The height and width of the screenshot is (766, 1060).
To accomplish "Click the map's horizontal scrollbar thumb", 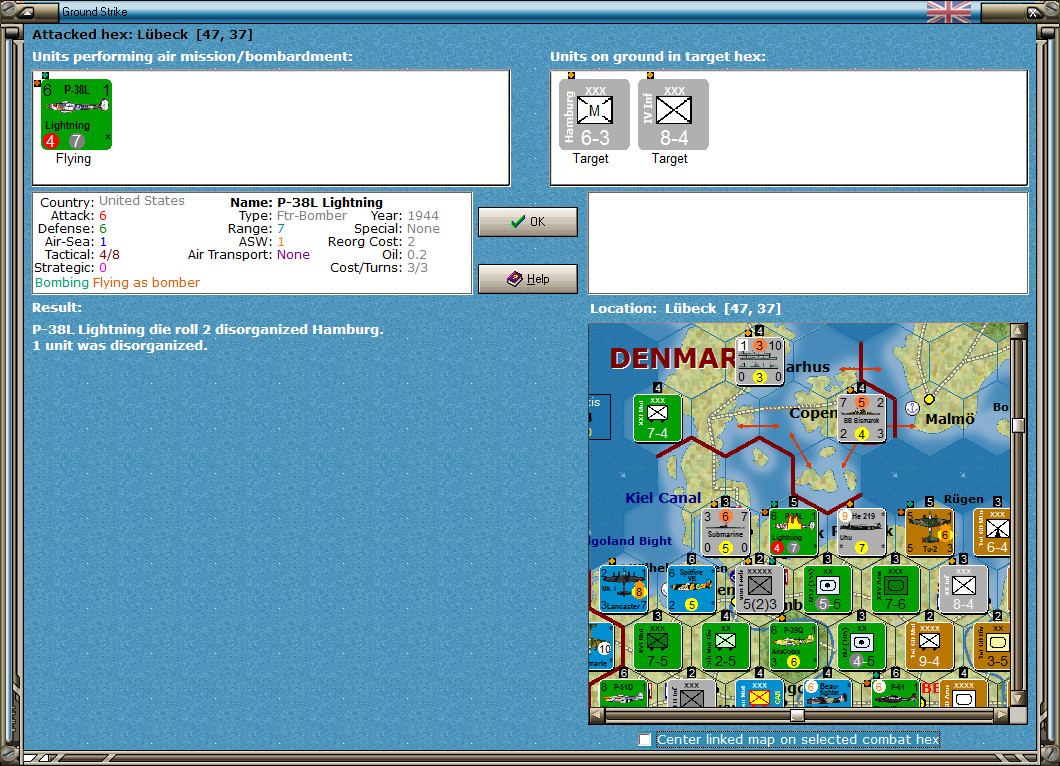I will coord(798,715).
